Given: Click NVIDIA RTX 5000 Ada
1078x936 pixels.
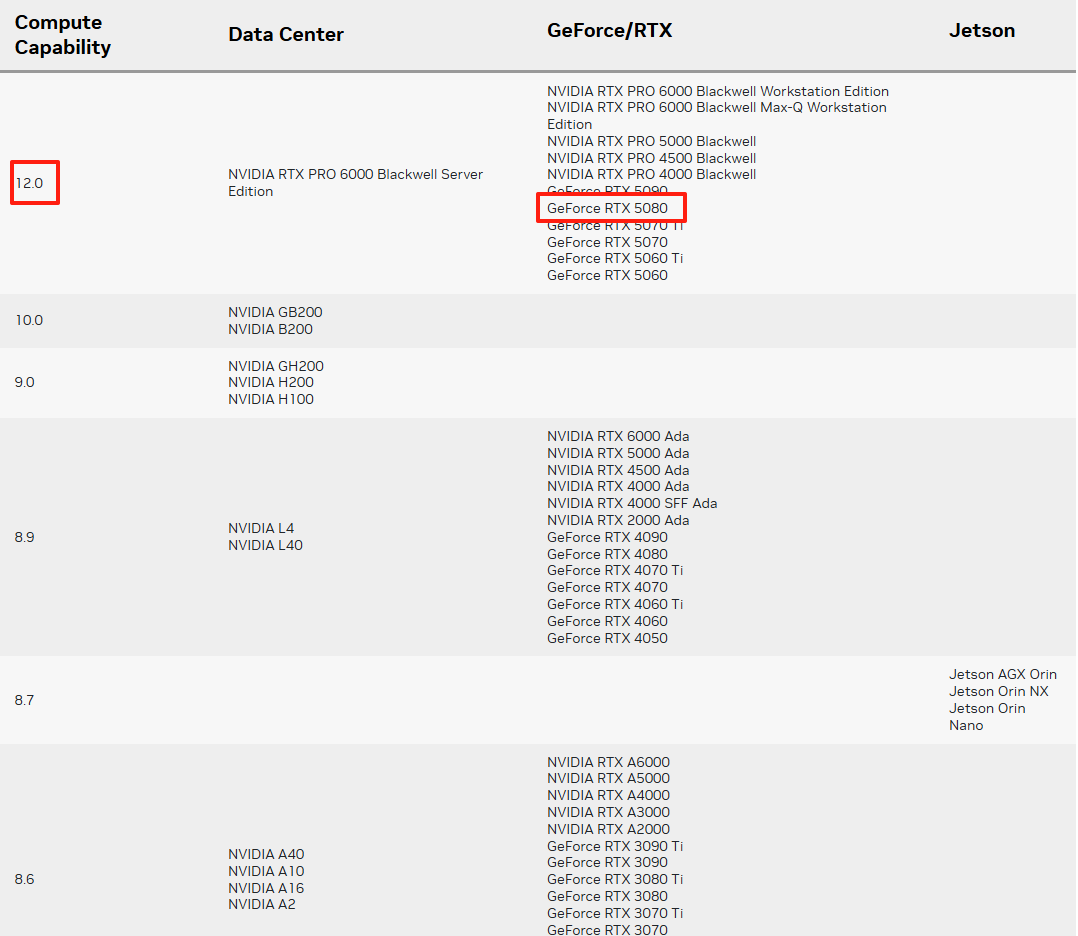Looking at the screenshot, I should click(618, 453).
